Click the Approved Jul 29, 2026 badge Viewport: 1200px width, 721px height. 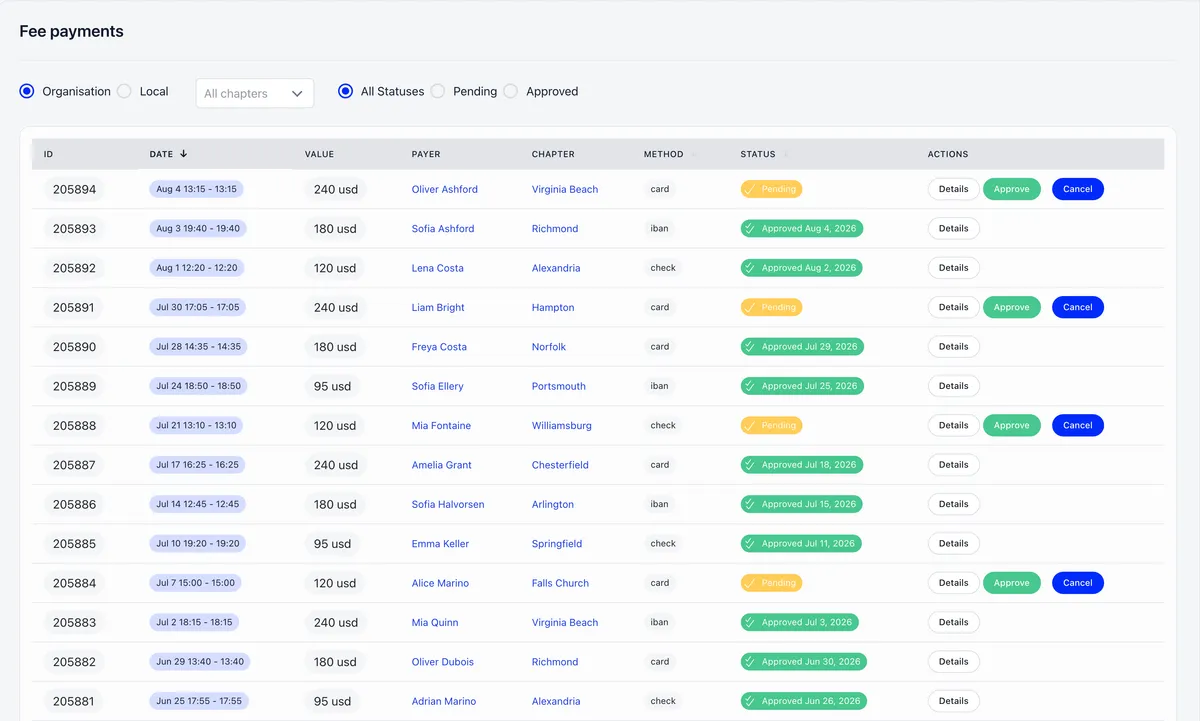pos(802,347)
